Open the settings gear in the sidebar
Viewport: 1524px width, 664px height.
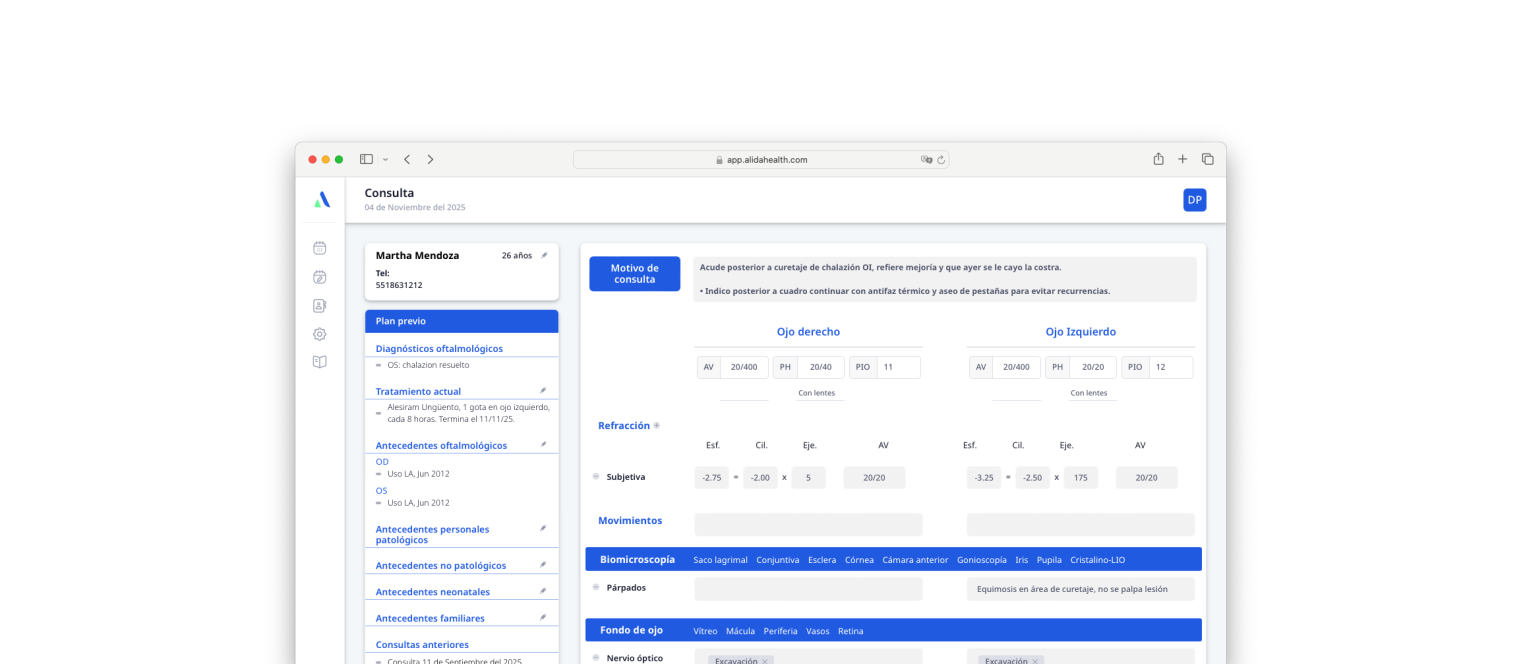(x=320, y=334)
